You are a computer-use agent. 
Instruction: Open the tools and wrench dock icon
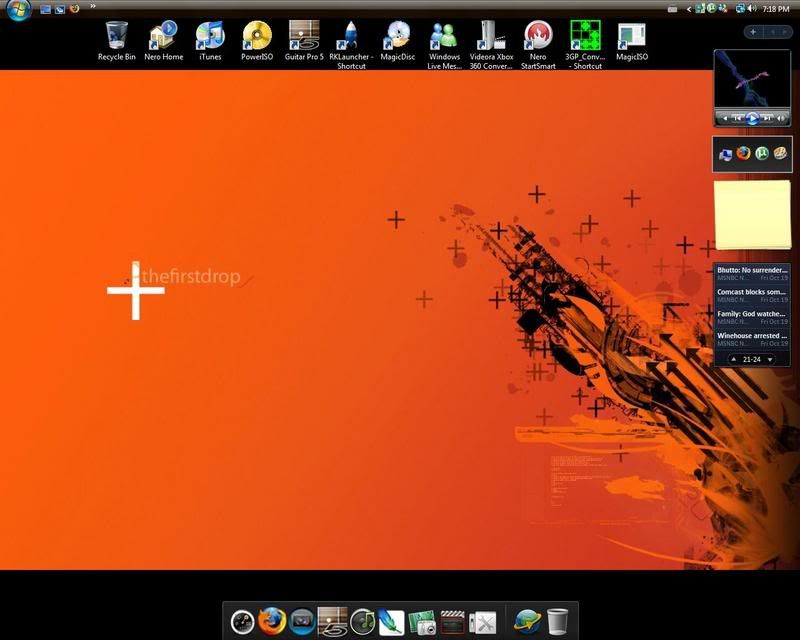[x=483, y=623]
